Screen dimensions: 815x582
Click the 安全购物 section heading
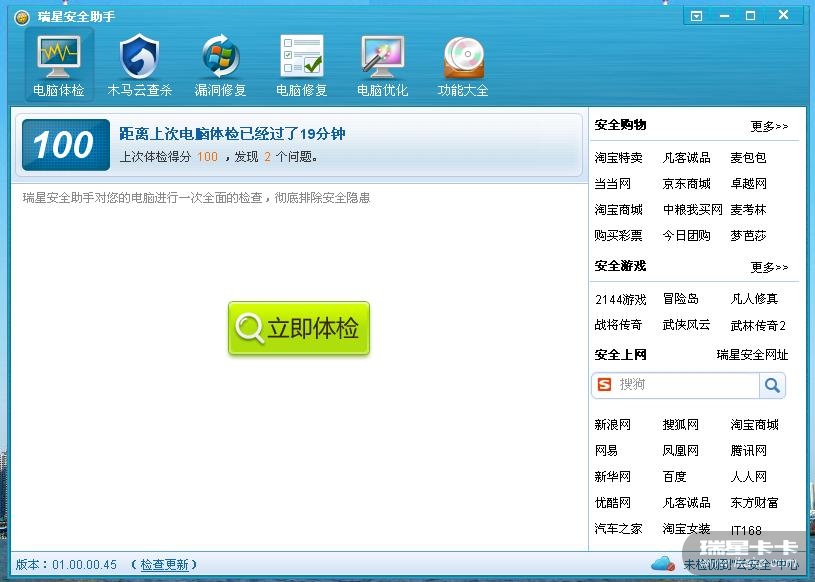620,125
